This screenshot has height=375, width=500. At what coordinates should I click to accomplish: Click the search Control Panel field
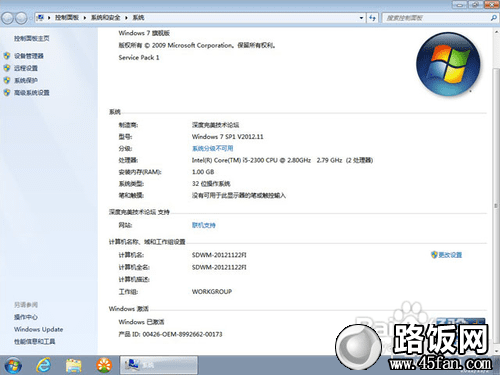[x=435, y=18]
